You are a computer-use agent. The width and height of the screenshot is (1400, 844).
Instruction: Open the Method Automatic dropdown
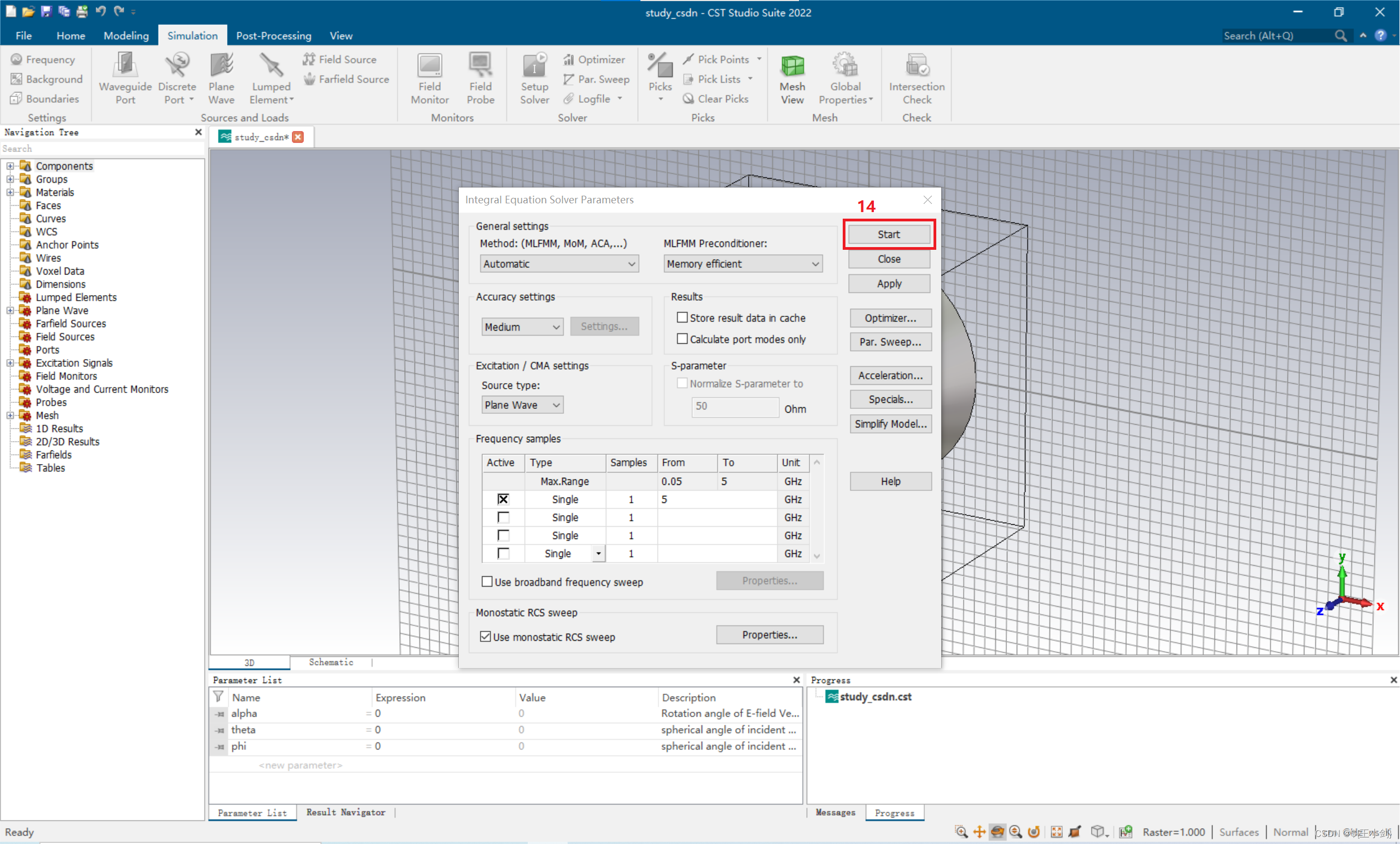pyautogui.click(x=559, y=263)
